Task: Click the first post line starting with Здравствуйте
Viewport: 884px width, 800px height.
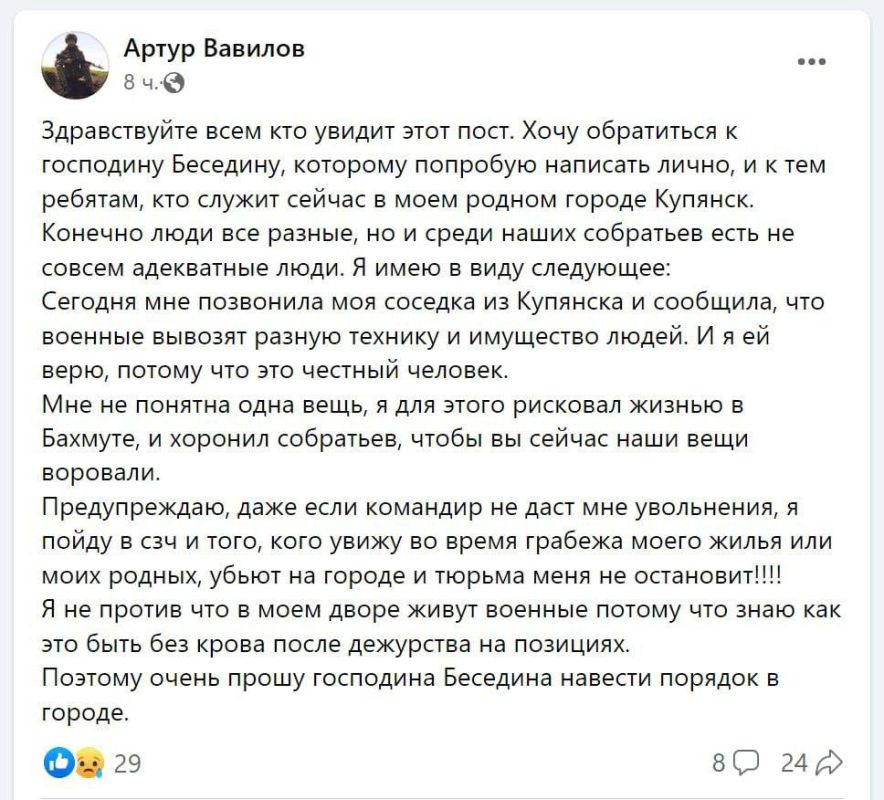Action: click(x=390, y=131)
